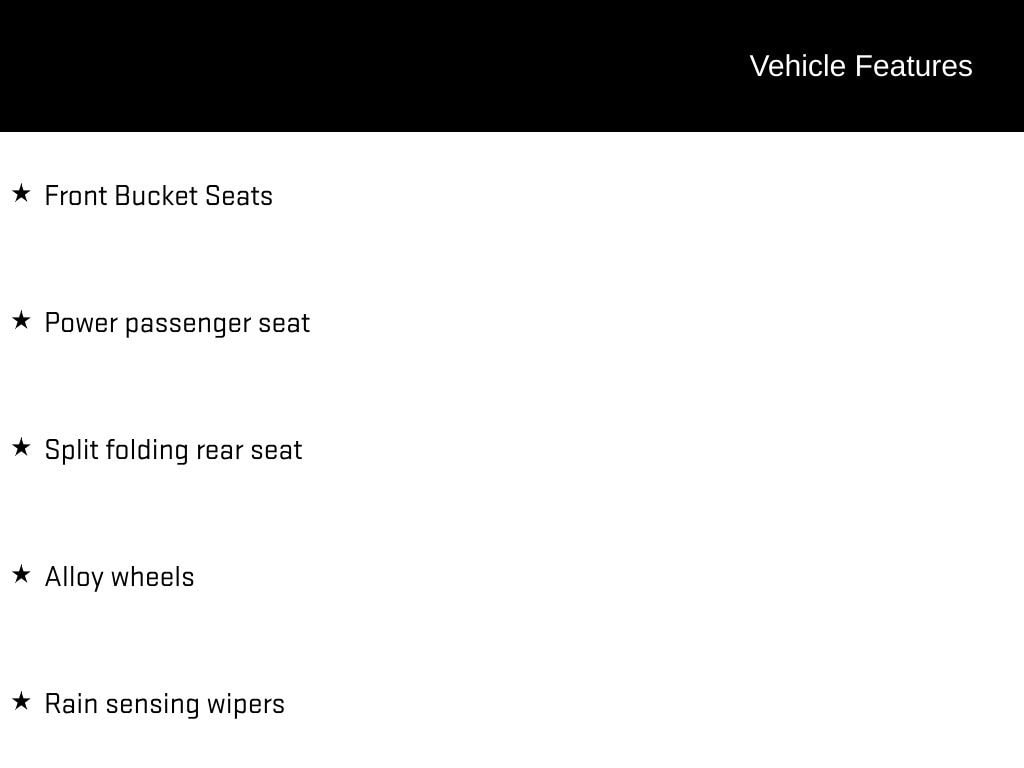Click the star bullet beside Front Bucket Seats

coord(21,193)
